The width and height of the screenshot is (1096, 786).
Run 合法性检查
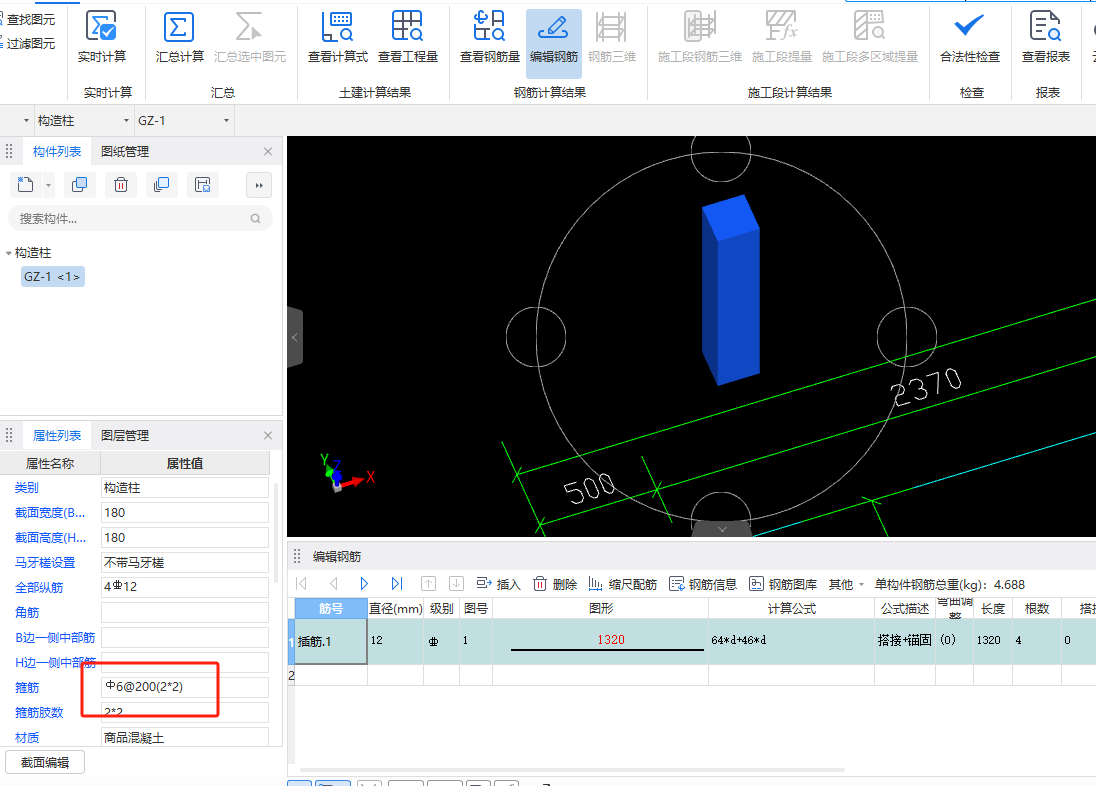(x=969, y=37)
